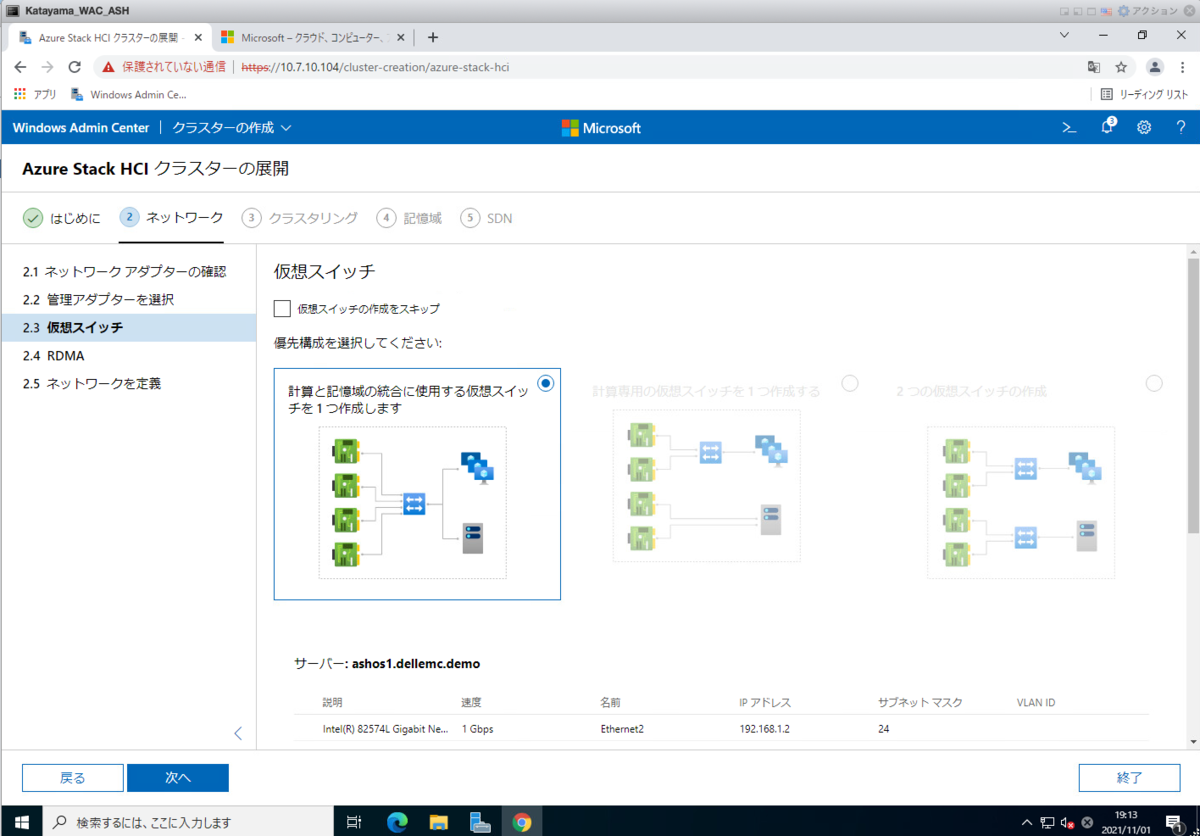Open help question mark icon
Screen dimensions: 1200x836
pyautogui.click(x=1181, y=128)
